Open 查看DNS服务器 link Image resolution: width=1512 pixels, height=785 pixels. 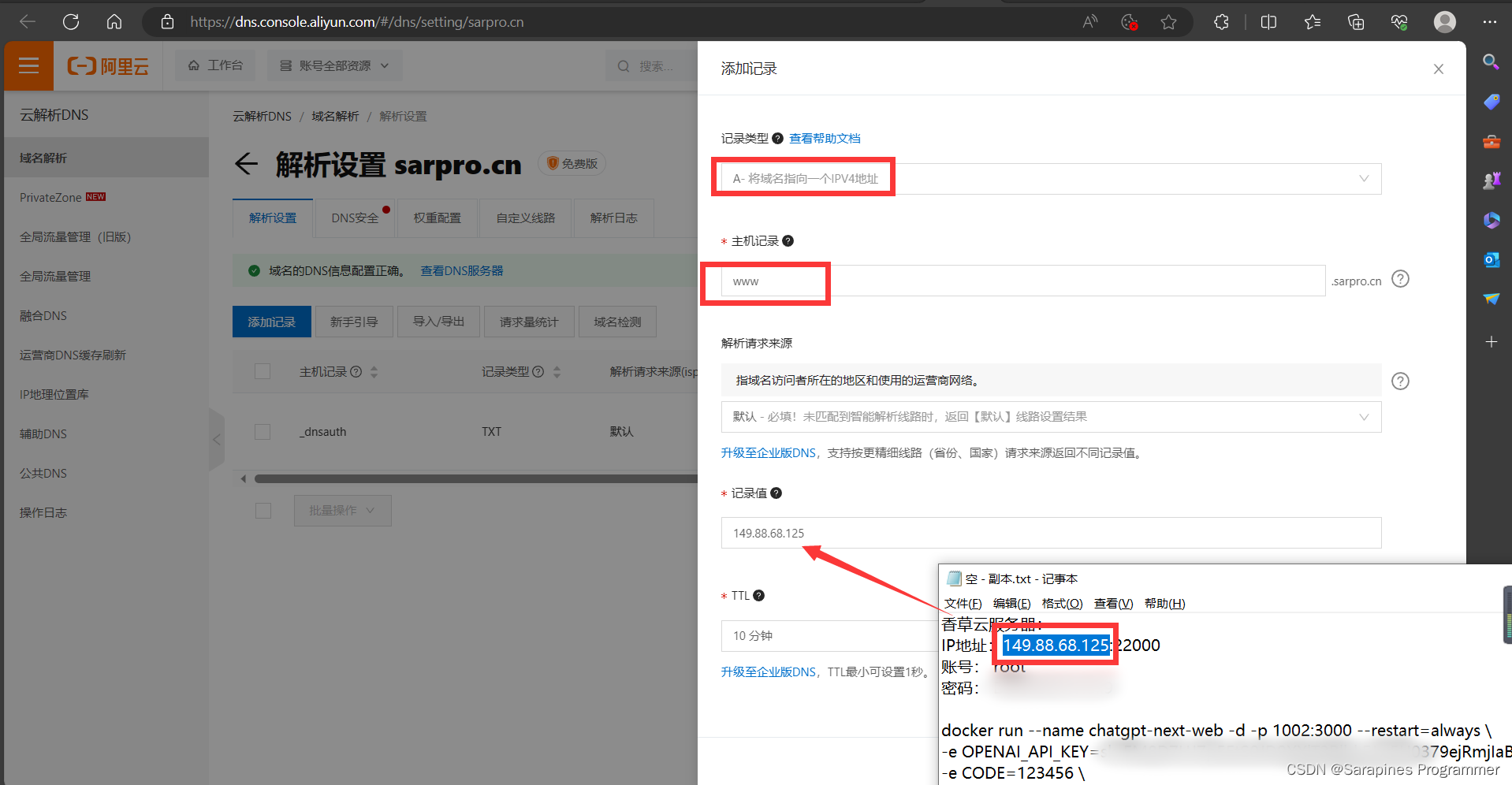462,271
